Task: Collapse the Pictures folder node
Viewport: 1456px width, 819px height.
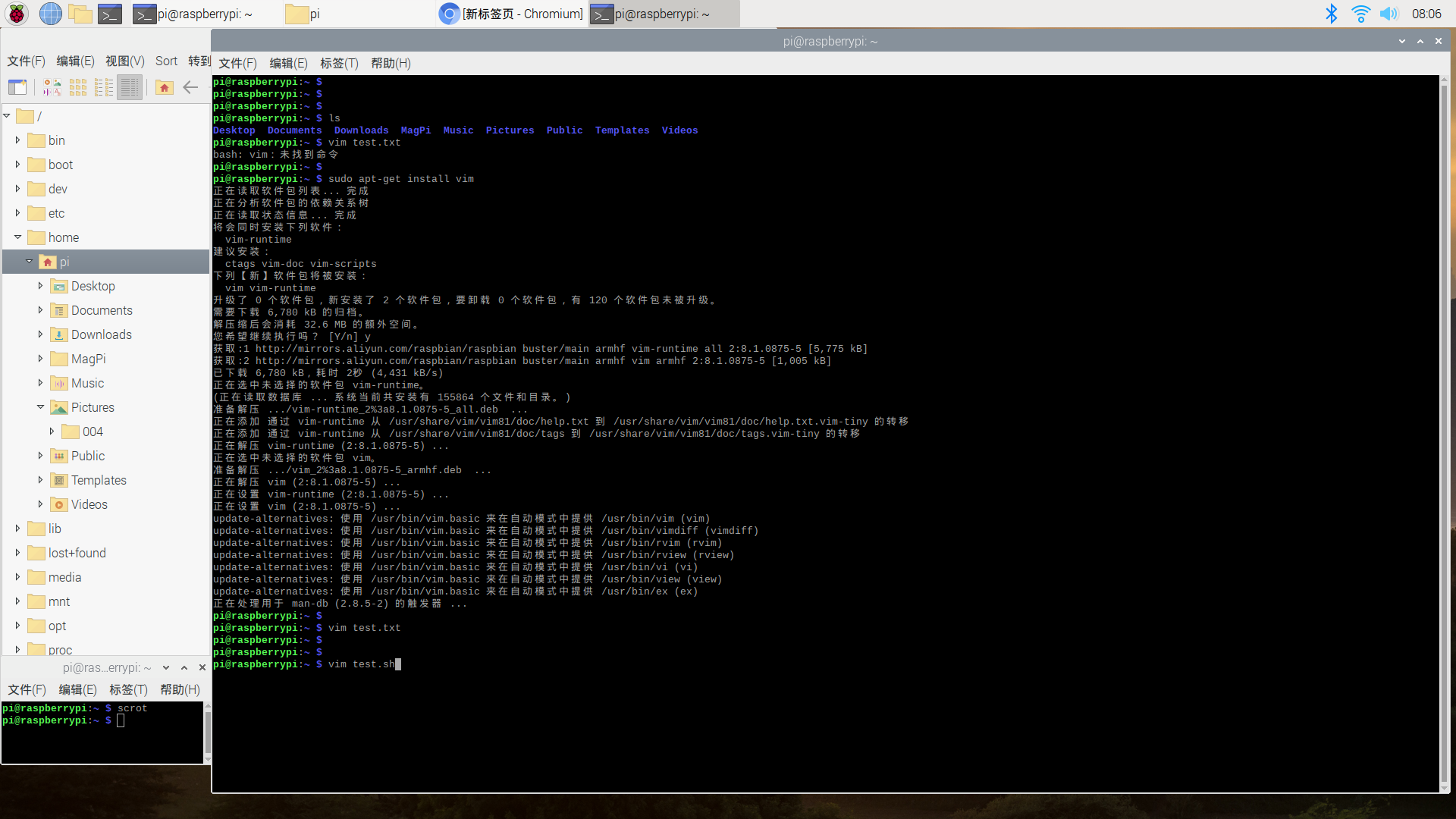Action: click(x=40, y=407)
